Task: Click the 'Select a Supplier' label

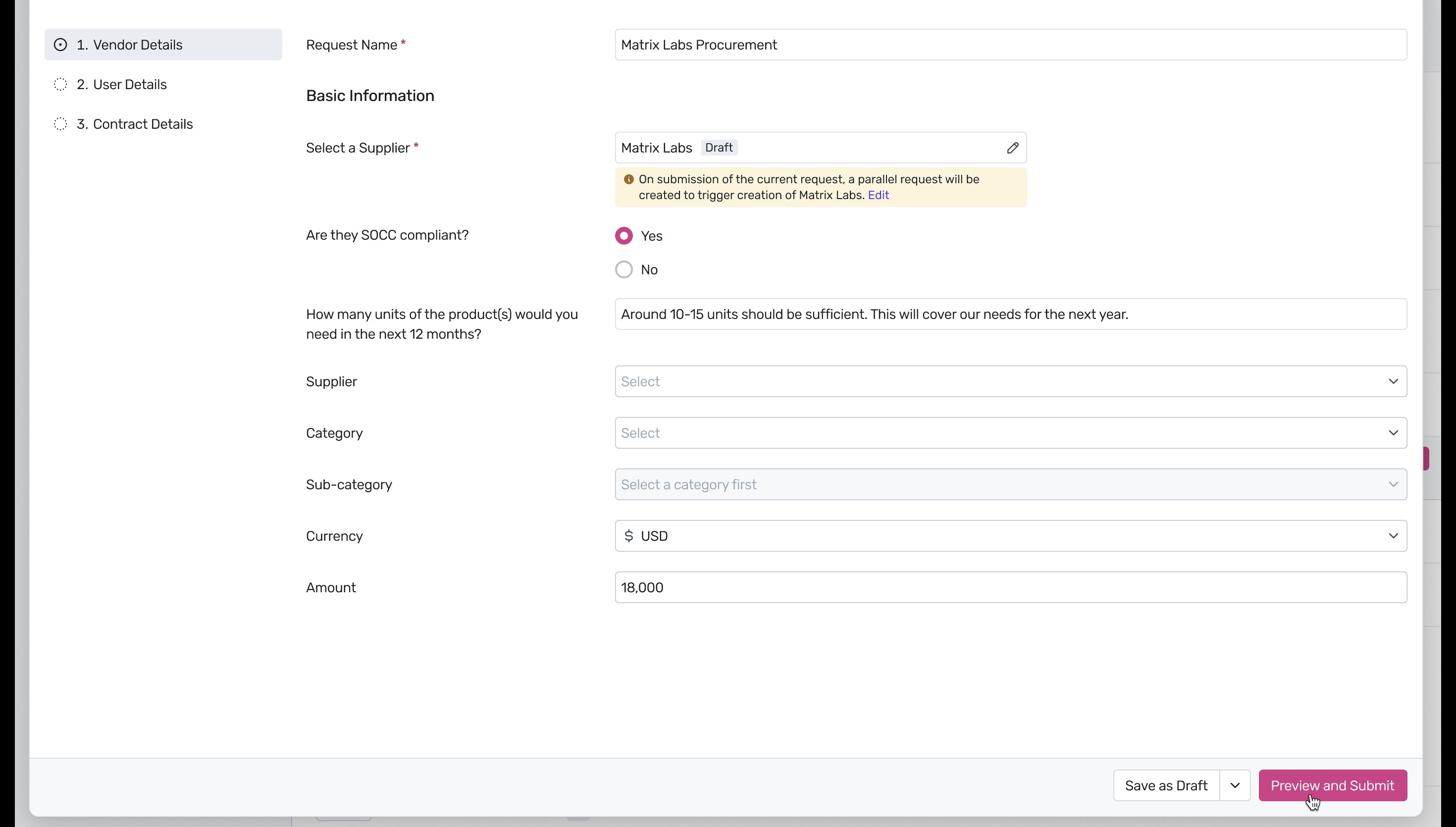Action: [363, 148]
